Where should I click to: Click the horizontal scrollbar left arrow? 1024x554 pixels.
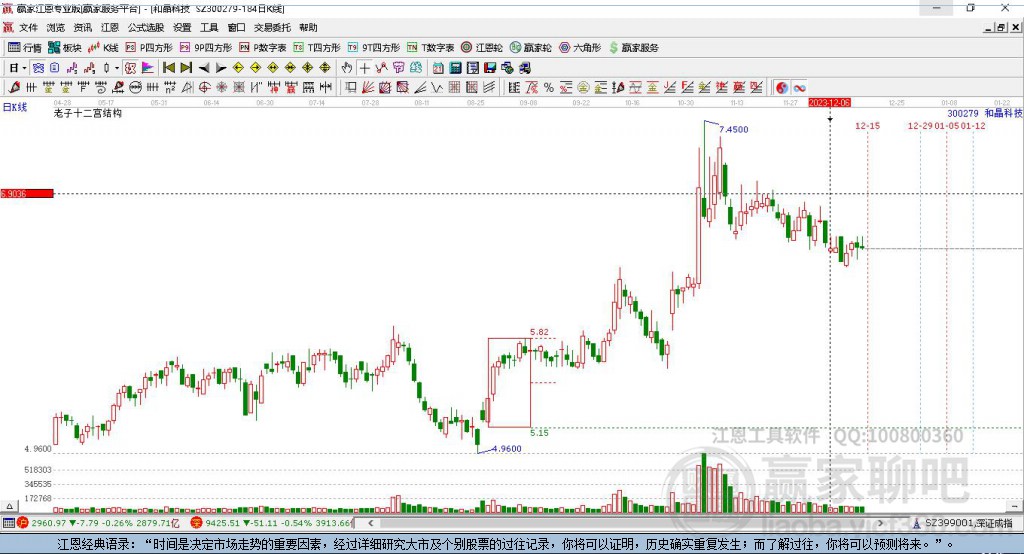coord(370,523)
